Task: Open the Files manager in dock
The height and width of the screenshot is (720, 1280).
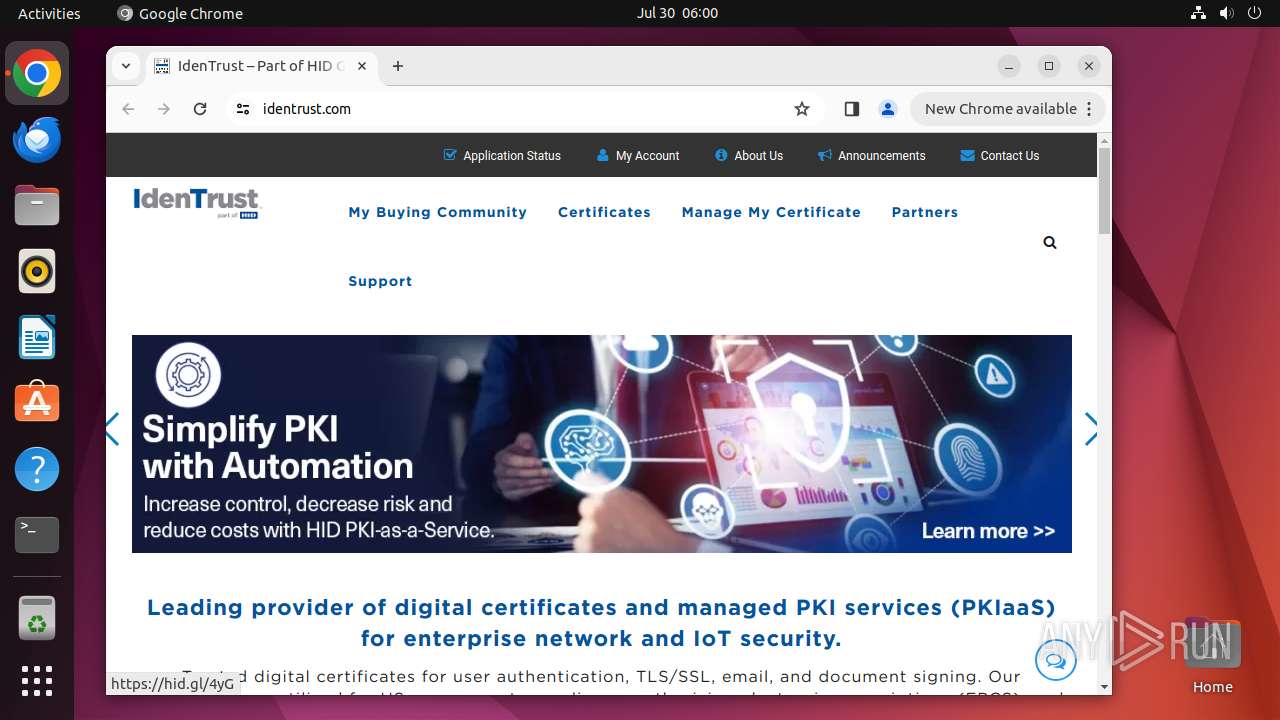Action: coord(37,206)
